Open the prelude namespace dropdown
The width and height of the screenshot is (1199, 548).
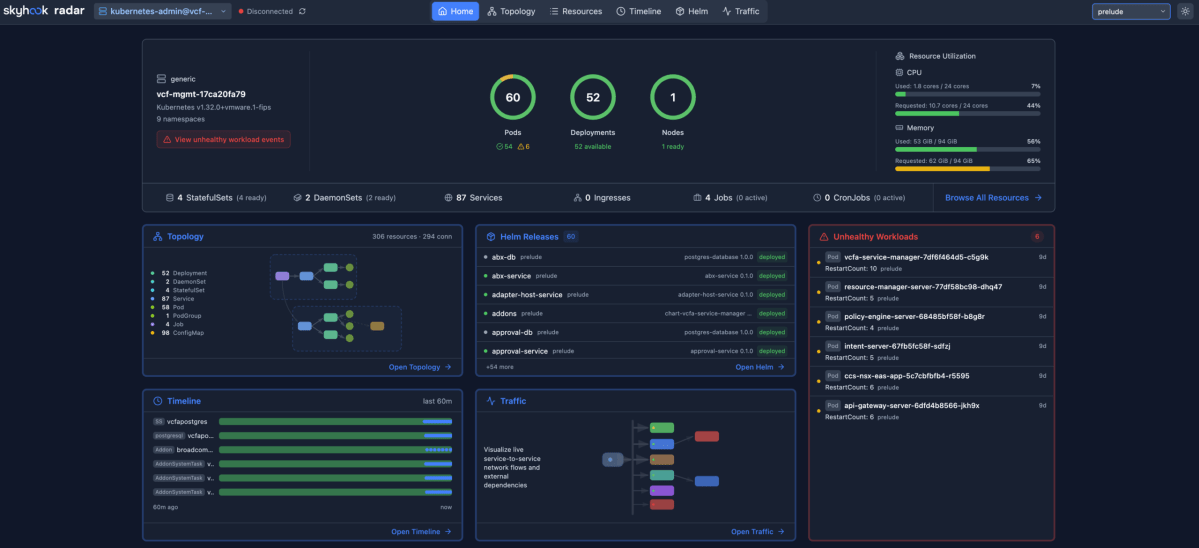click(x=1130, y=11)
